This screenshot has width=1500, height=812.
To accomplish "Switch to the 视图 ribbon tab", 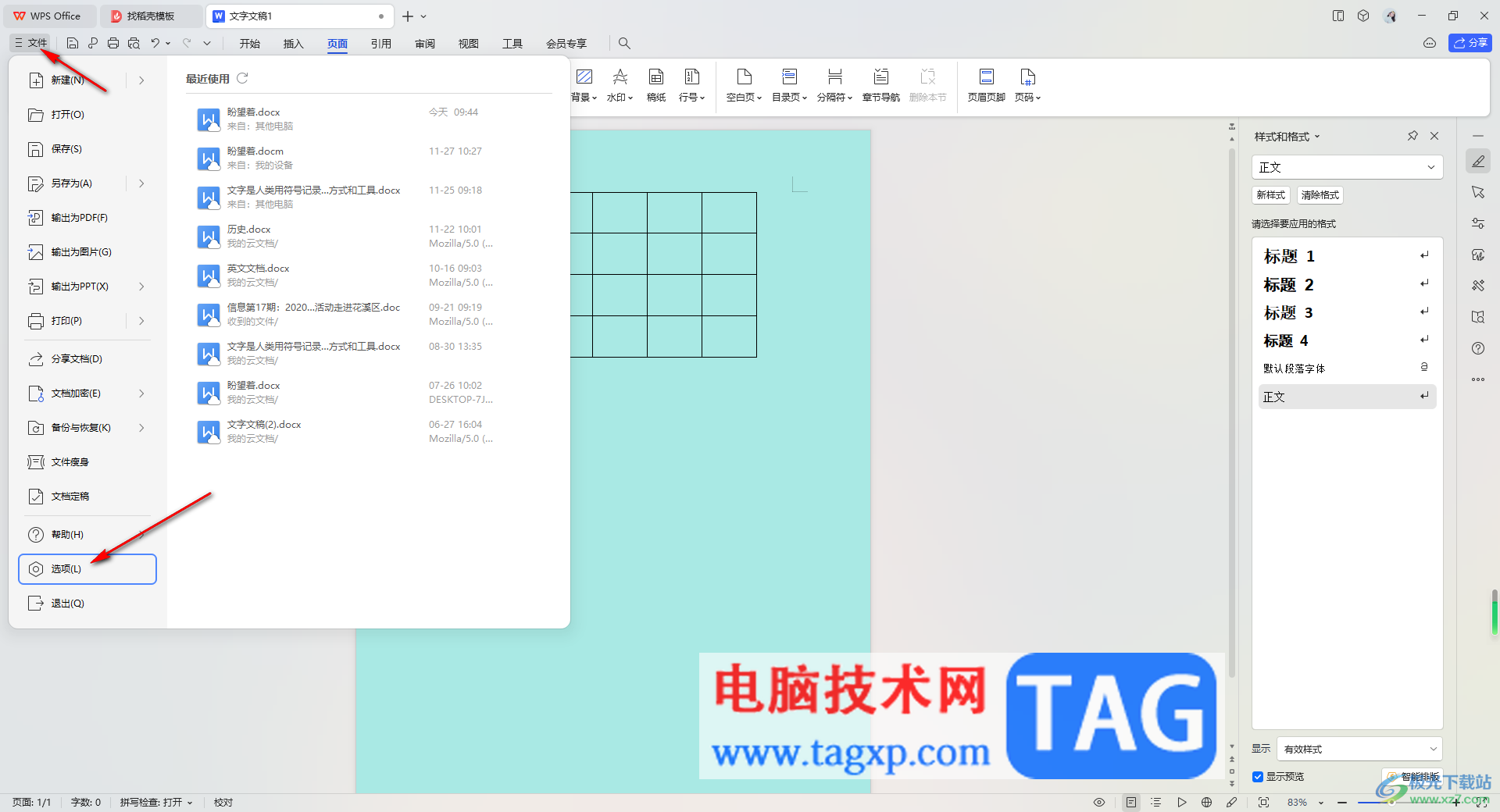I will click(469, 44).
